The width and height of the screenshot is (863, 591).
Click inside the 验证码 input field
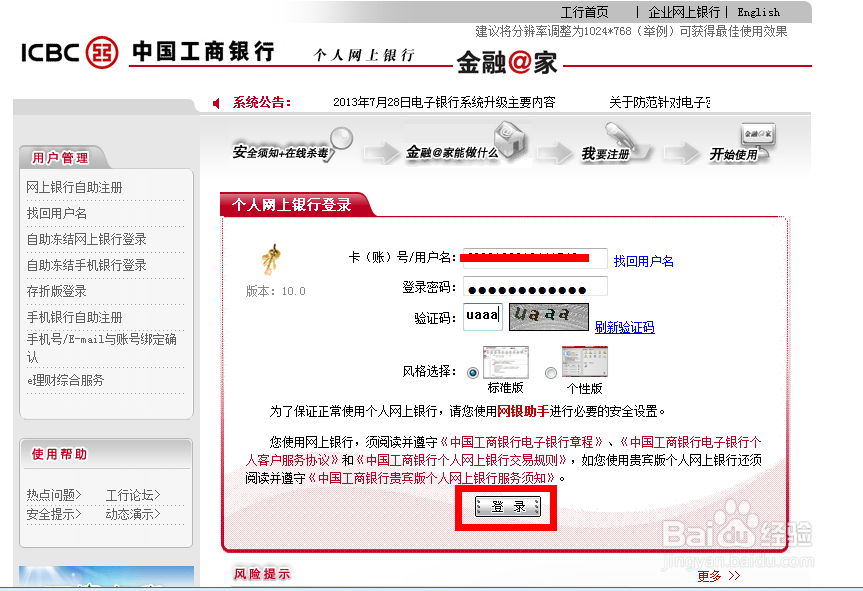point(482,315)
